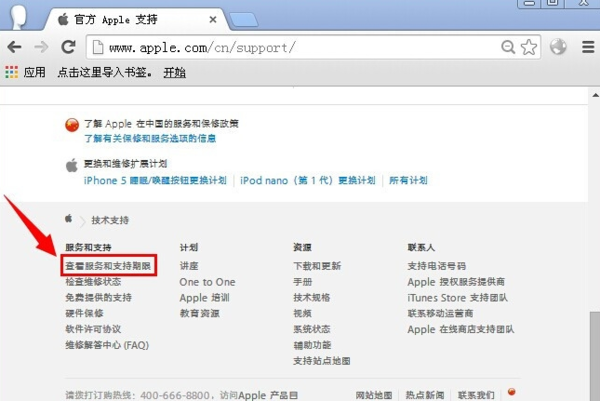Click the magnifier zoom icon in address bar

pos(508,47)
